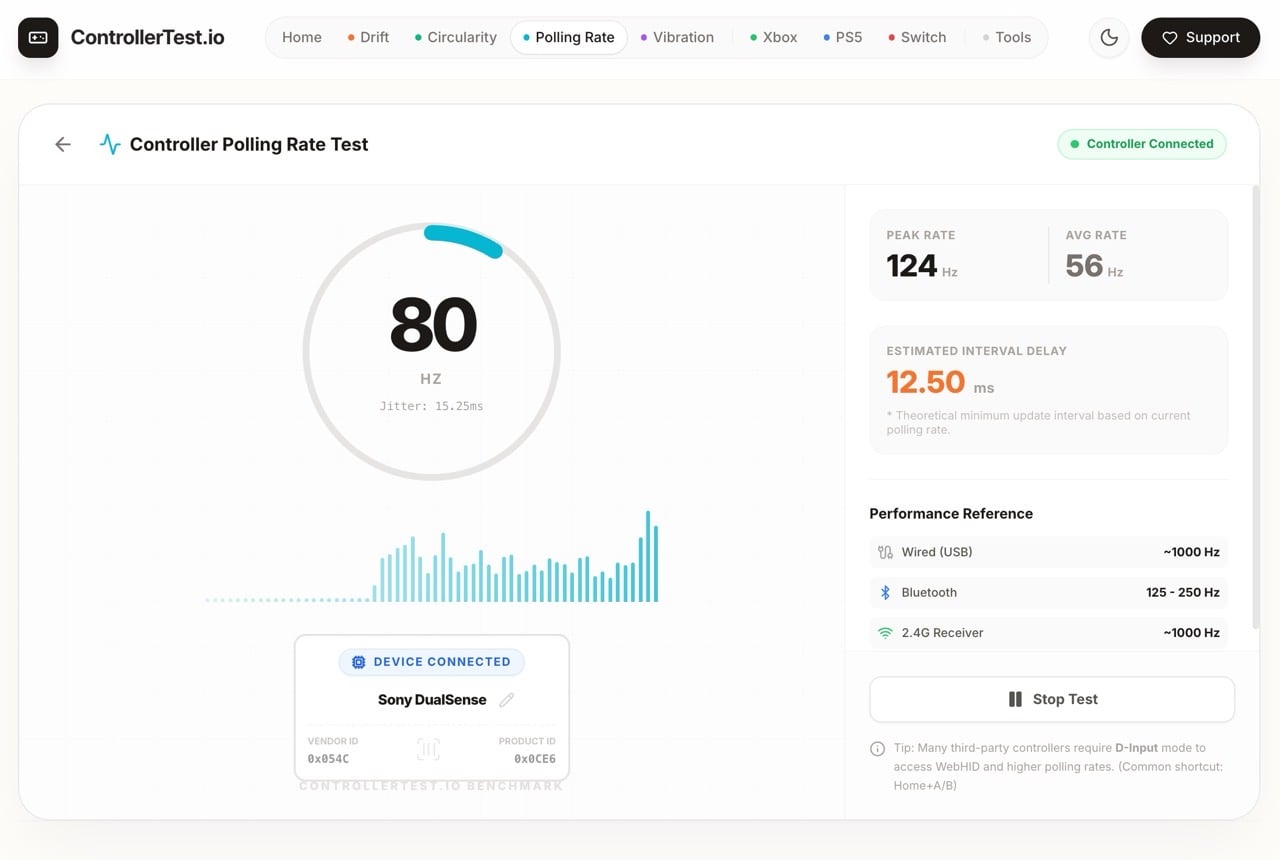1280x860 pixels.
Task: Click the pause icon inside the Stop Test button
Action: tap(1014, 699)
